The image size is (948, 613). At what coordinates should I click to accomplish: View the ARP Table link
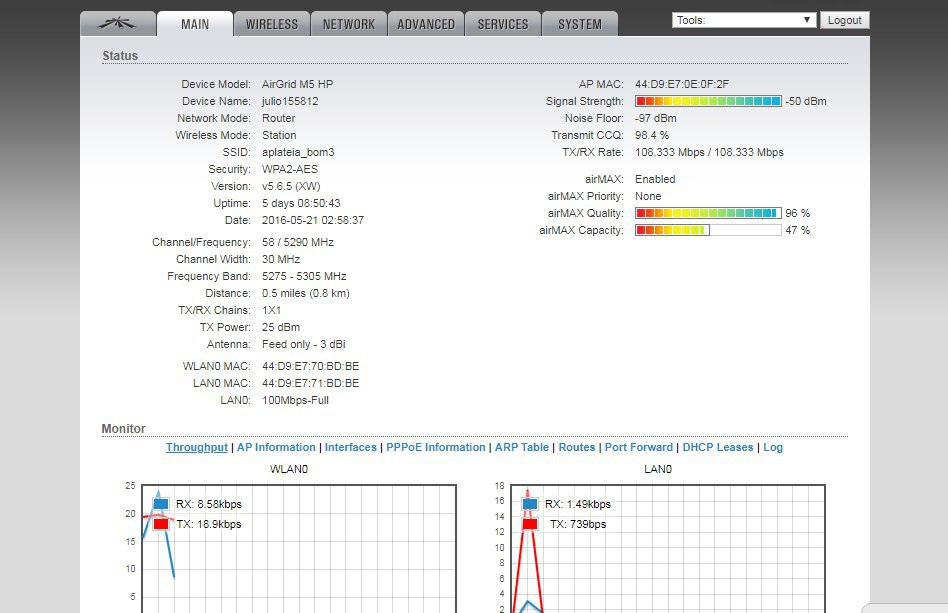[x=522, y=447]
